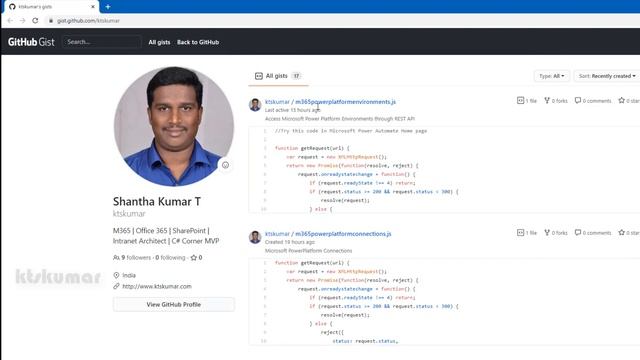Screen dimensions: 640x360
Task: Click the gist.github.com address bar
Action: 88,20
